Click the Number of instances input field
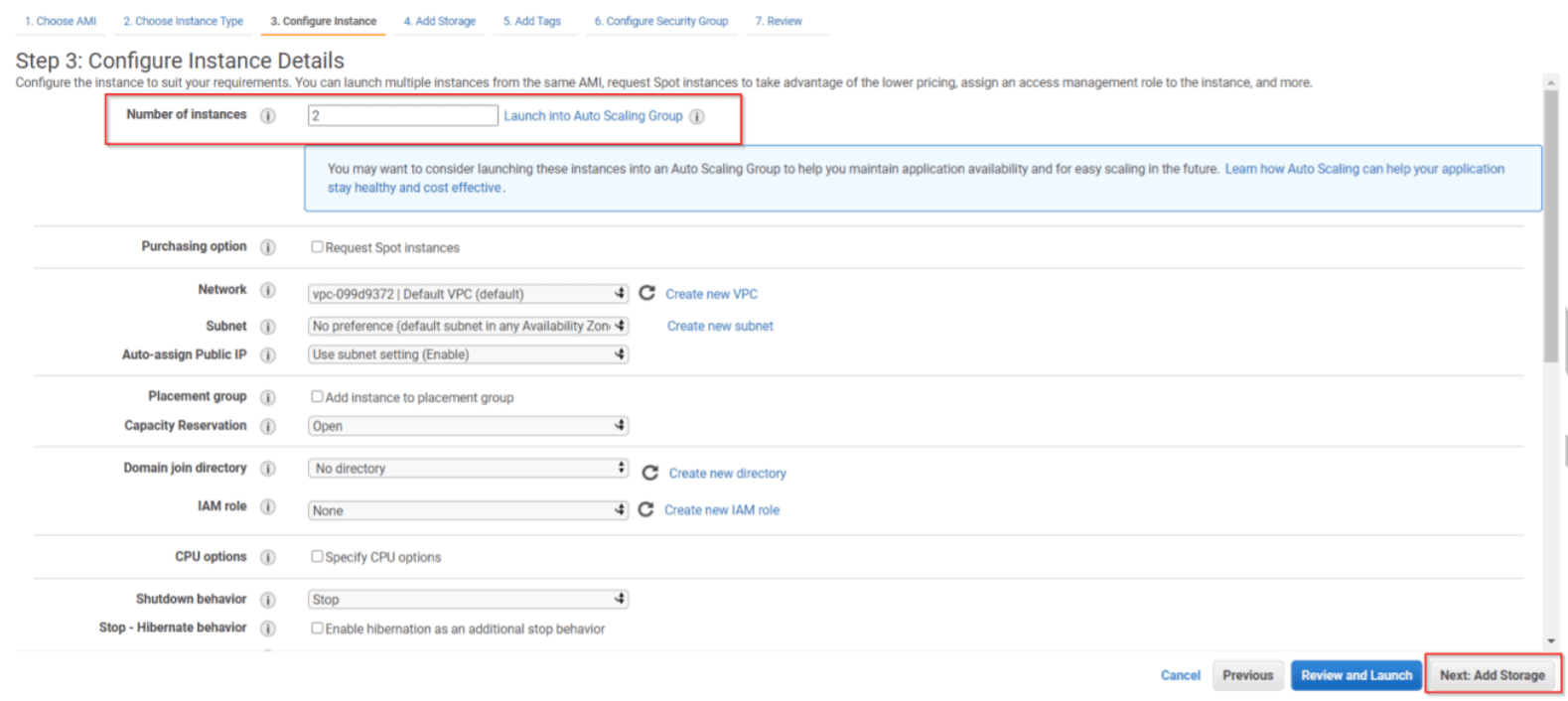Viewport: 1568px width, 701px height. 402,116
